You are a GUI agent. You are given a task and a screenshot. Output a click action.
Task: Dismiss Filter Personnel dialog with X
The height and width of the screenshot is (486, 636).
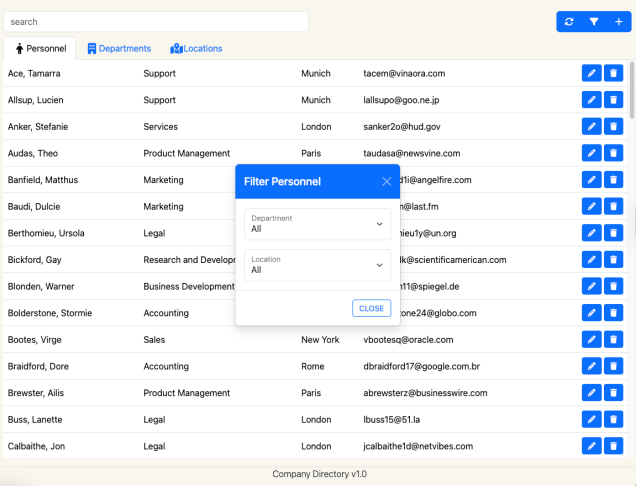pos(387,181)
